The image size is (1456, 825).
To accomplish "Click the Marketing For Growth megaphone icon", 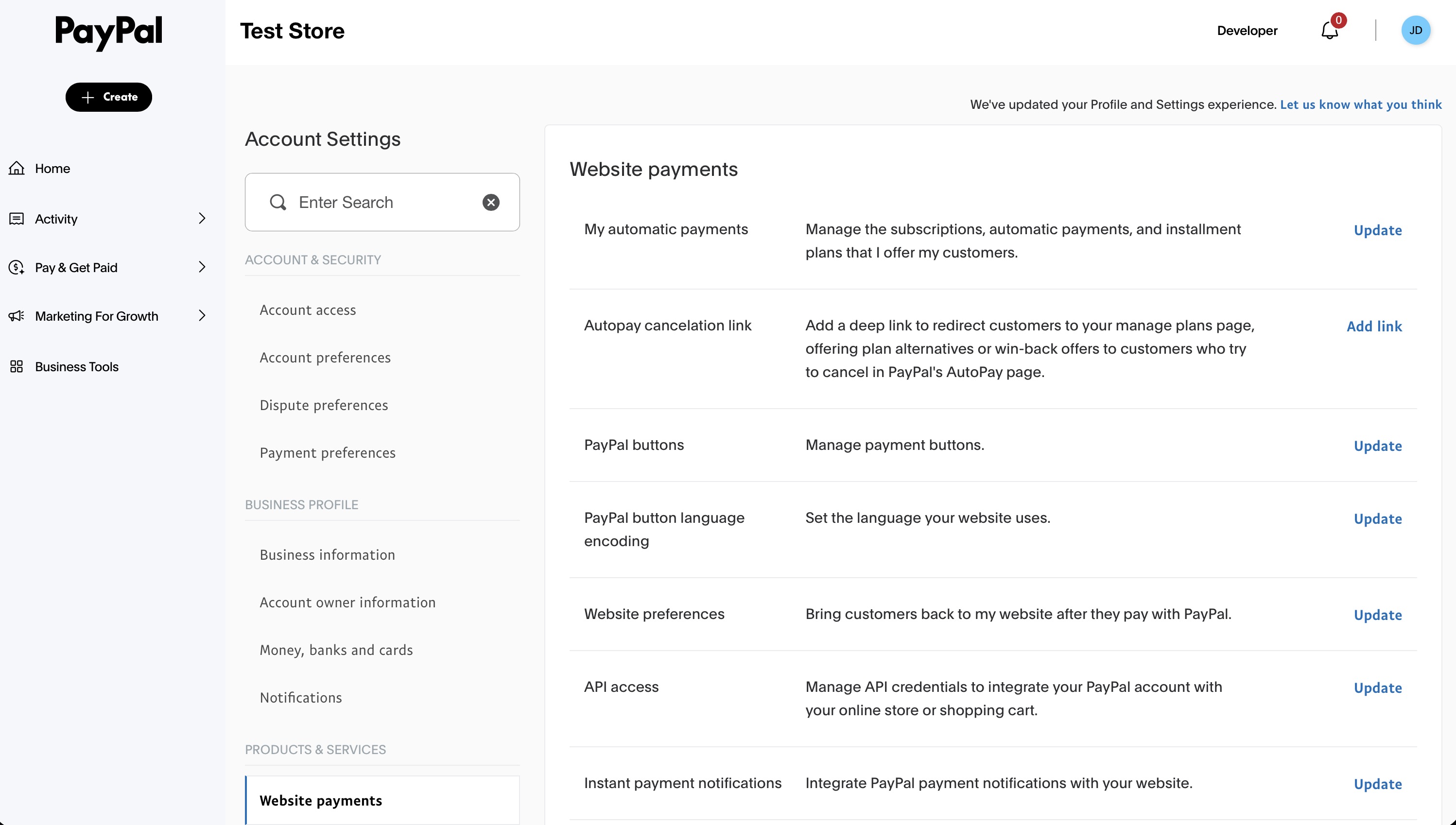I will 17,316.
